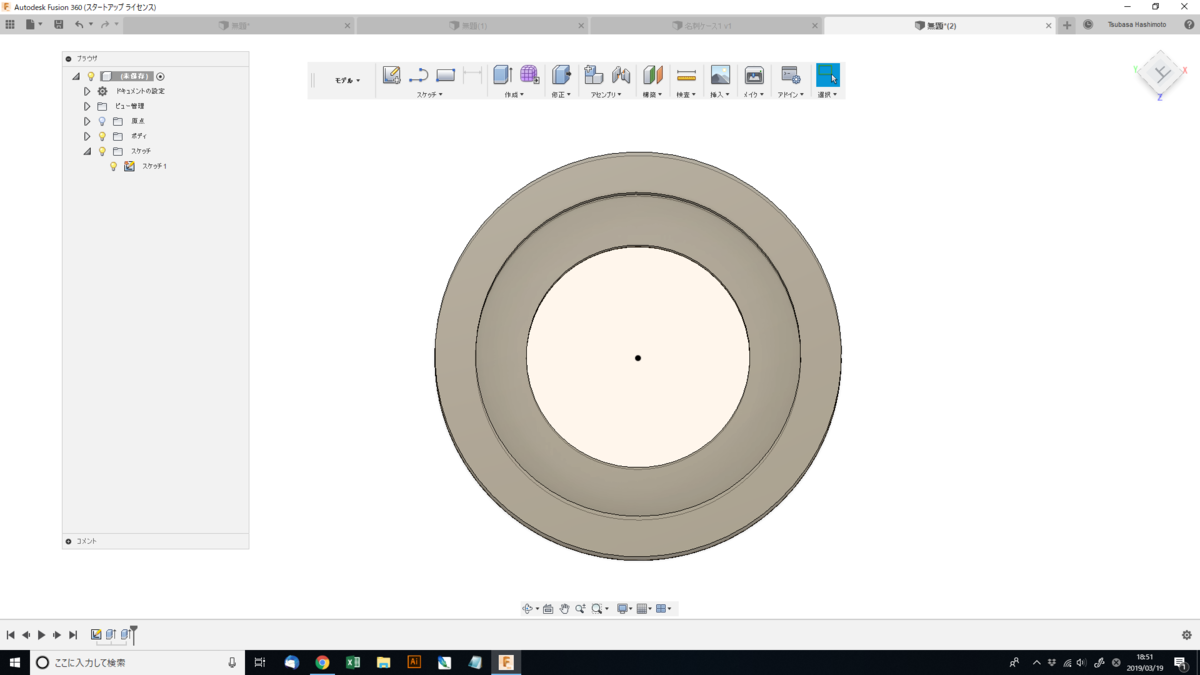Toggle visibility of 原点 folder

pyautogui.click(x=102, y=121)
